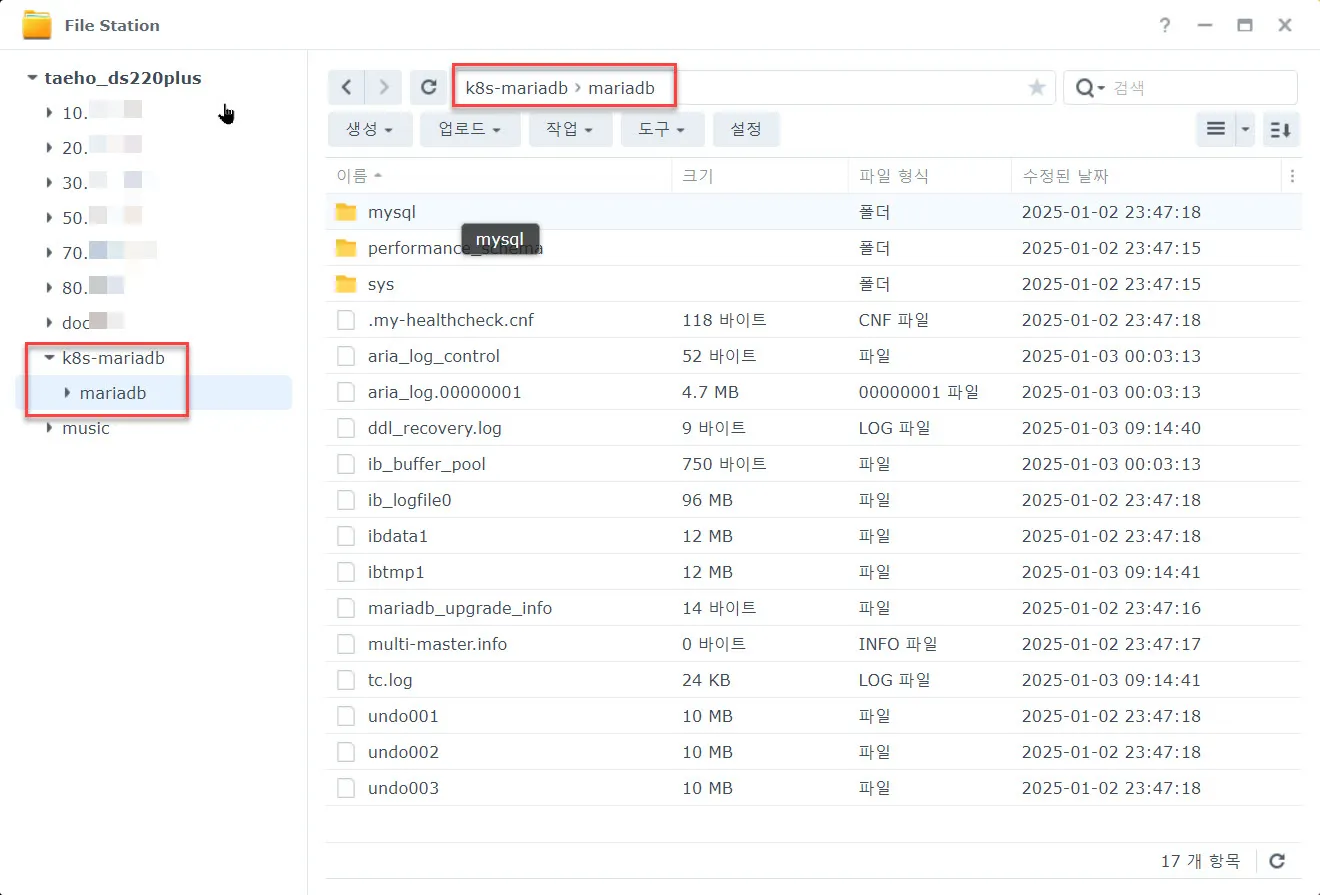The height and width of the screenshot is (895, 1320).
Task: Check the ibdata1 file checkbox
Action: (345, 536)
